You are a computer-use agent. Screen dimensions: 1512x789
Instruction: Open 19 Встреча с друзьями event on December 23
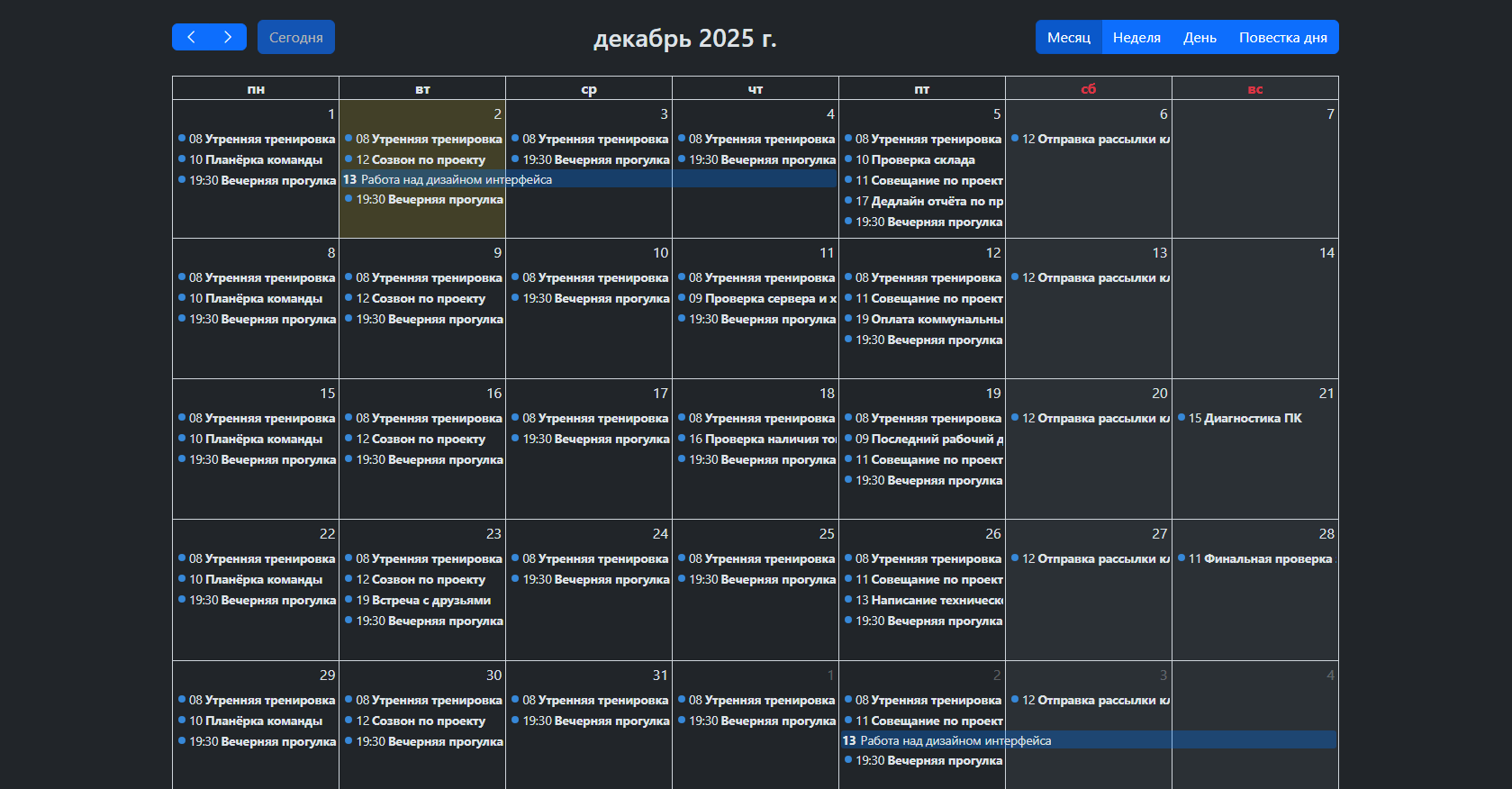click(x=422, y=600)
